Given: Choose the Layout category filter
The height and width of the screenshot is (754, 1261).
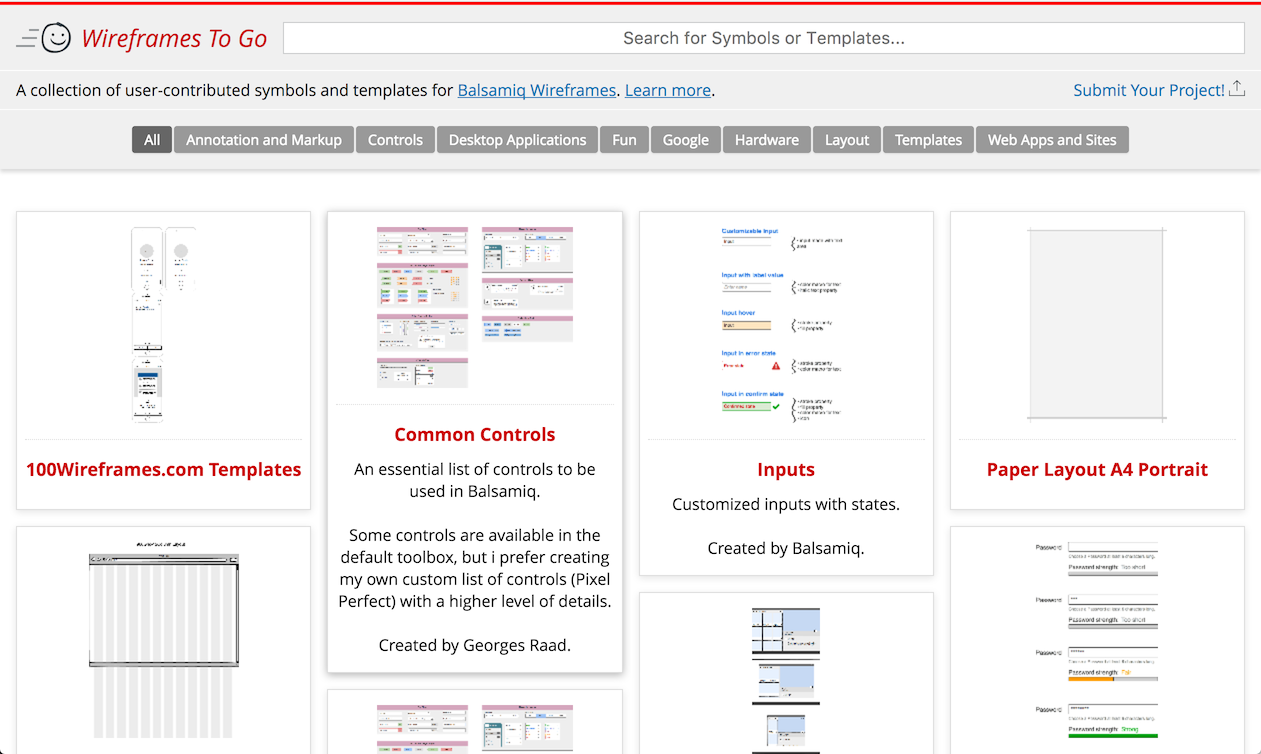Looking at the screenshot, I should click(x=846, y=140).
